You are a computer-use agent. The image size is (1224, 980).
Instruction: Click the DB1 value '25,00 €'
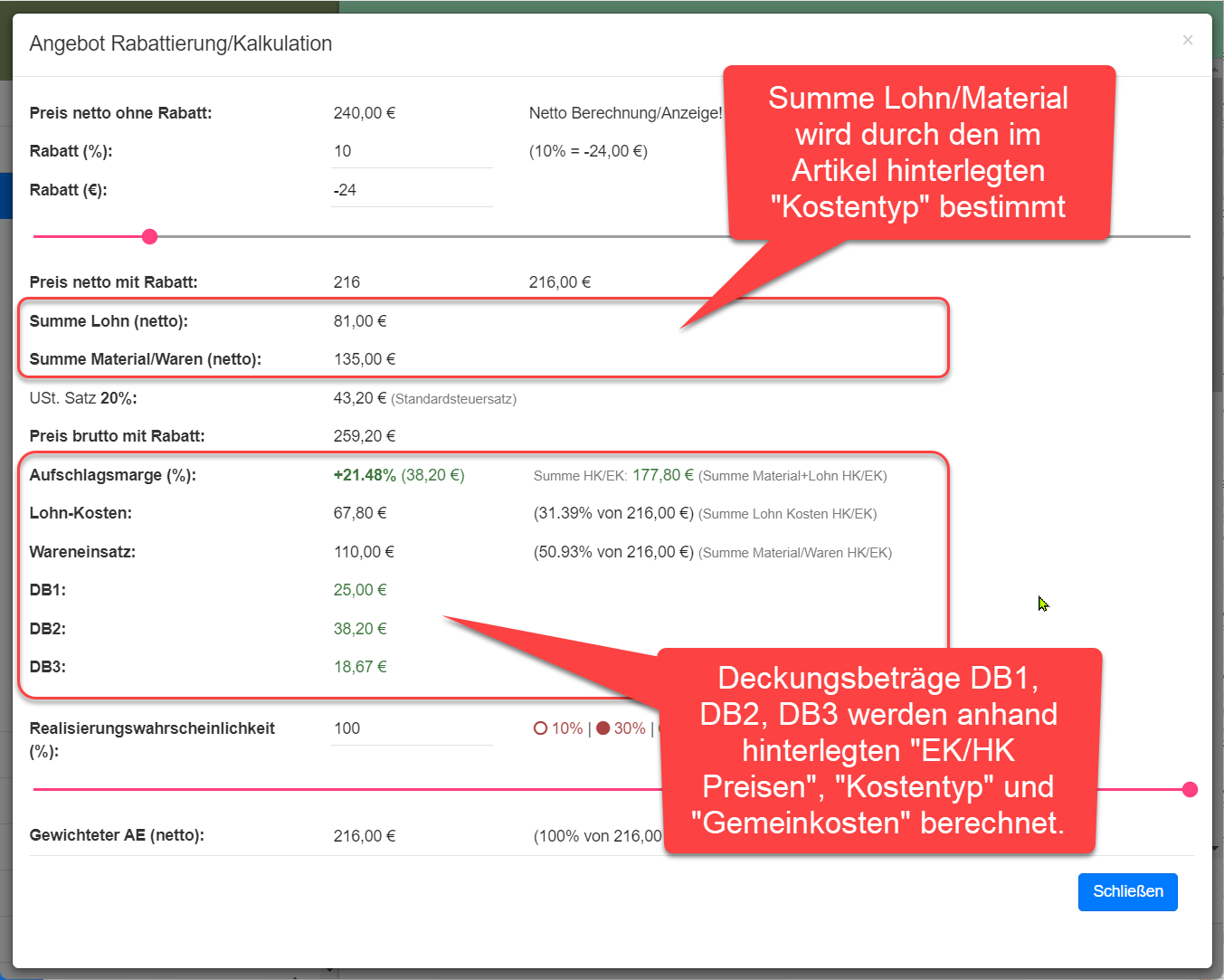[x=360, y=590]
